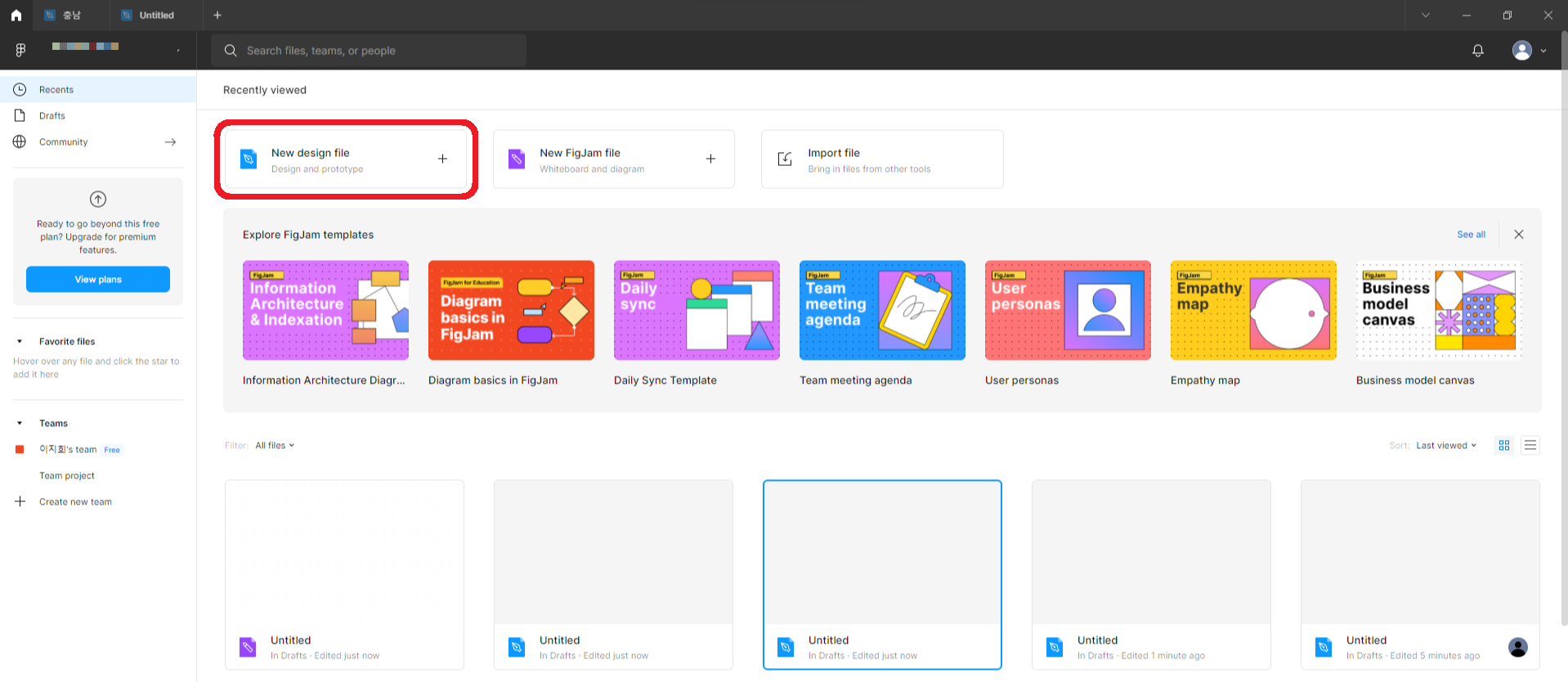Open the All files filter dropdown

(275, 445)
